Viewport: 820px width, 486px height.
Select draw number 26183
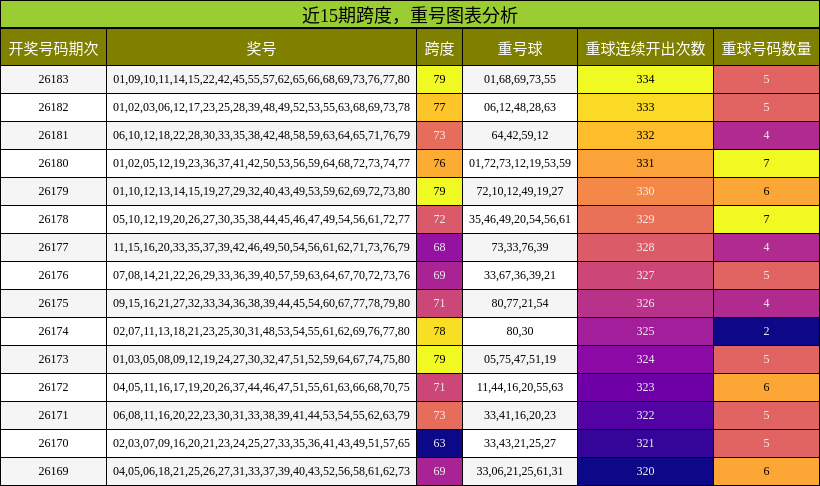click(x=53, y=80)
